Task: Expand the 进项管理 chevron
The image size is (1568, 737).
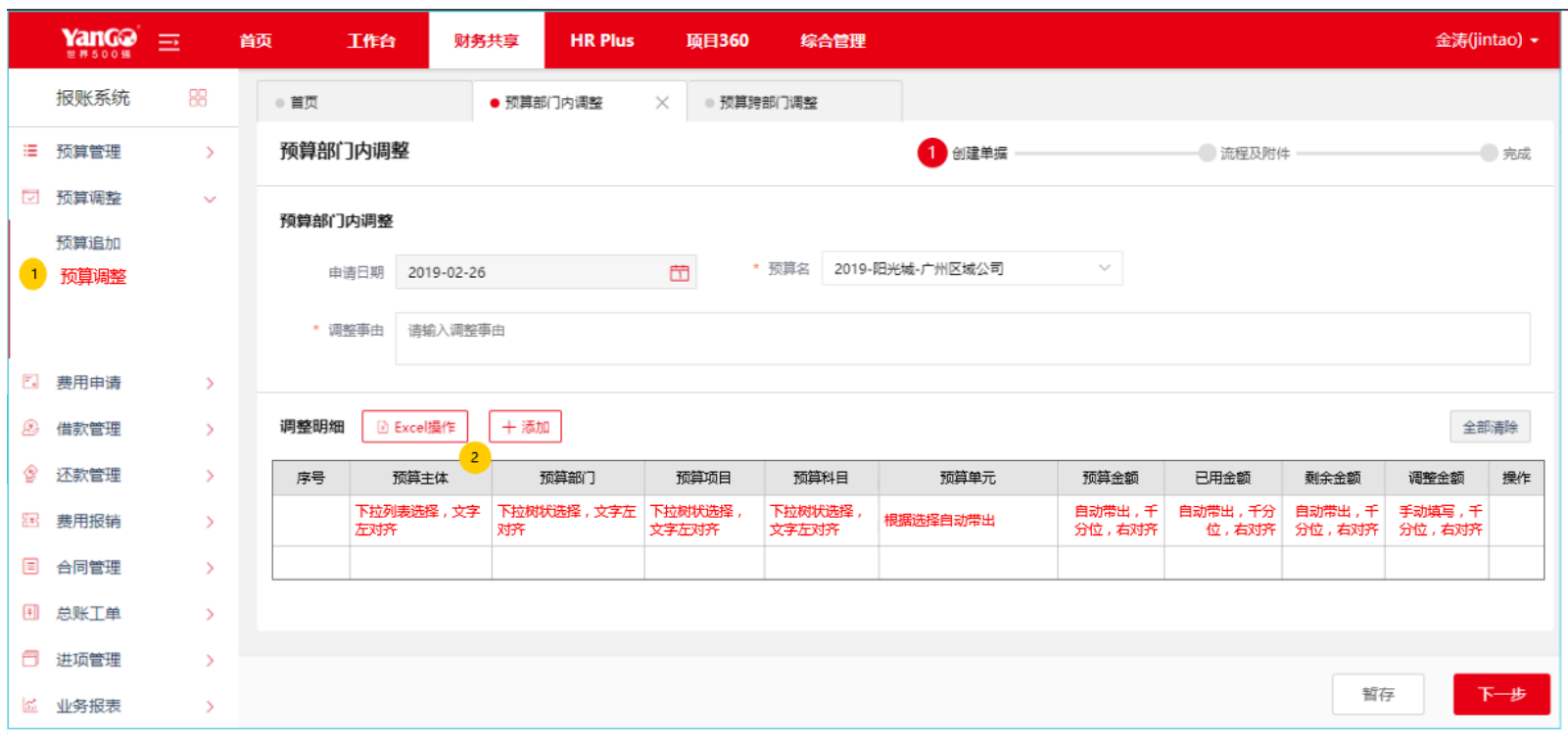Action: pyautogui.click(x=210, y=661)
